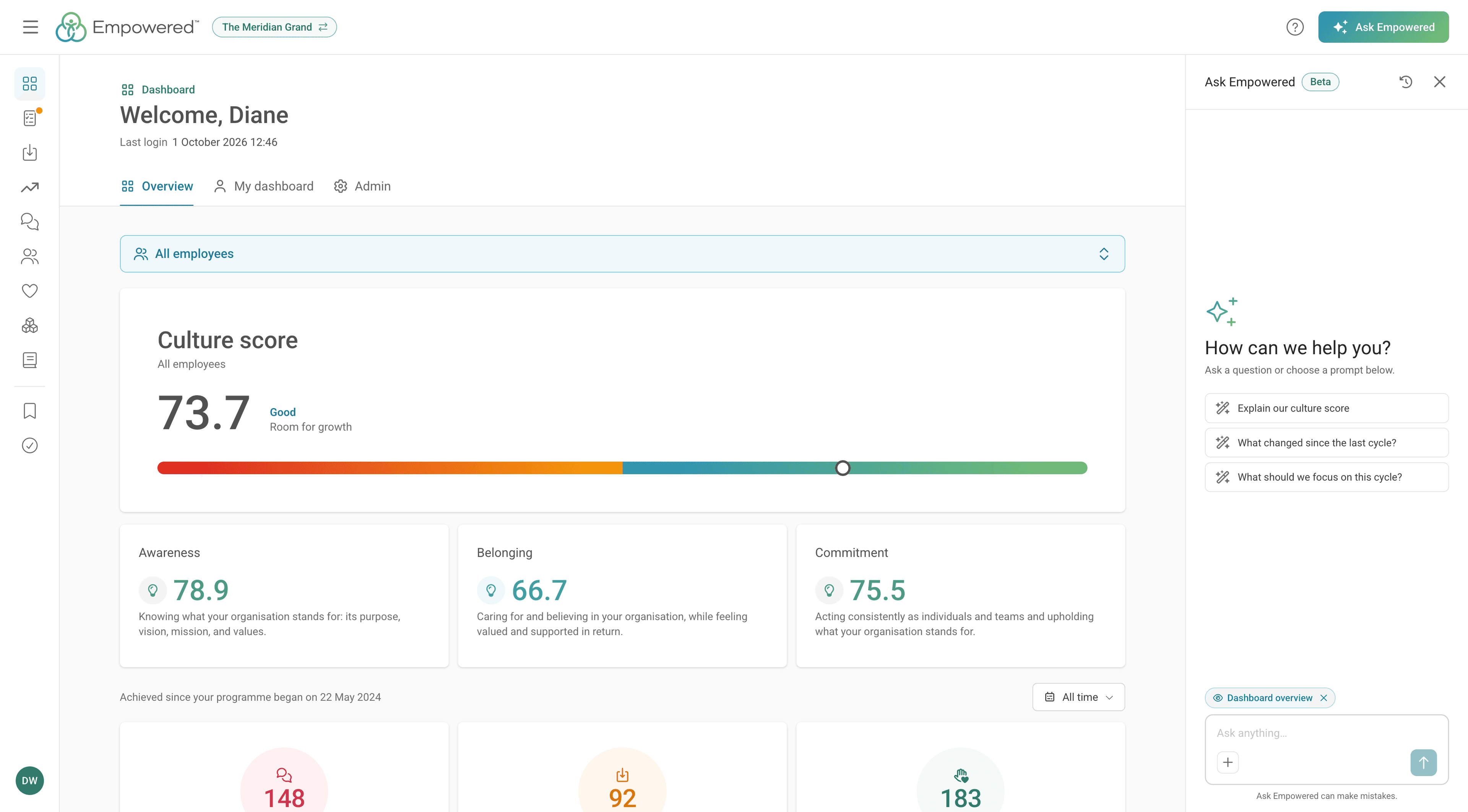Open the checklist icon with orange dot
1468x812 pixels.
(30, 118)
